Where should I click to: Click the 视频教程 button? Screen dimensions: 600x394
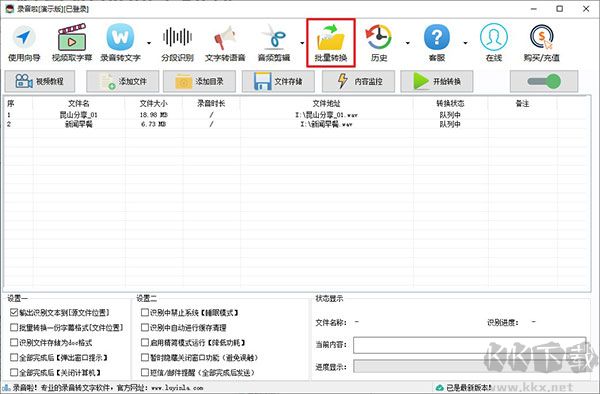(40, 81)
